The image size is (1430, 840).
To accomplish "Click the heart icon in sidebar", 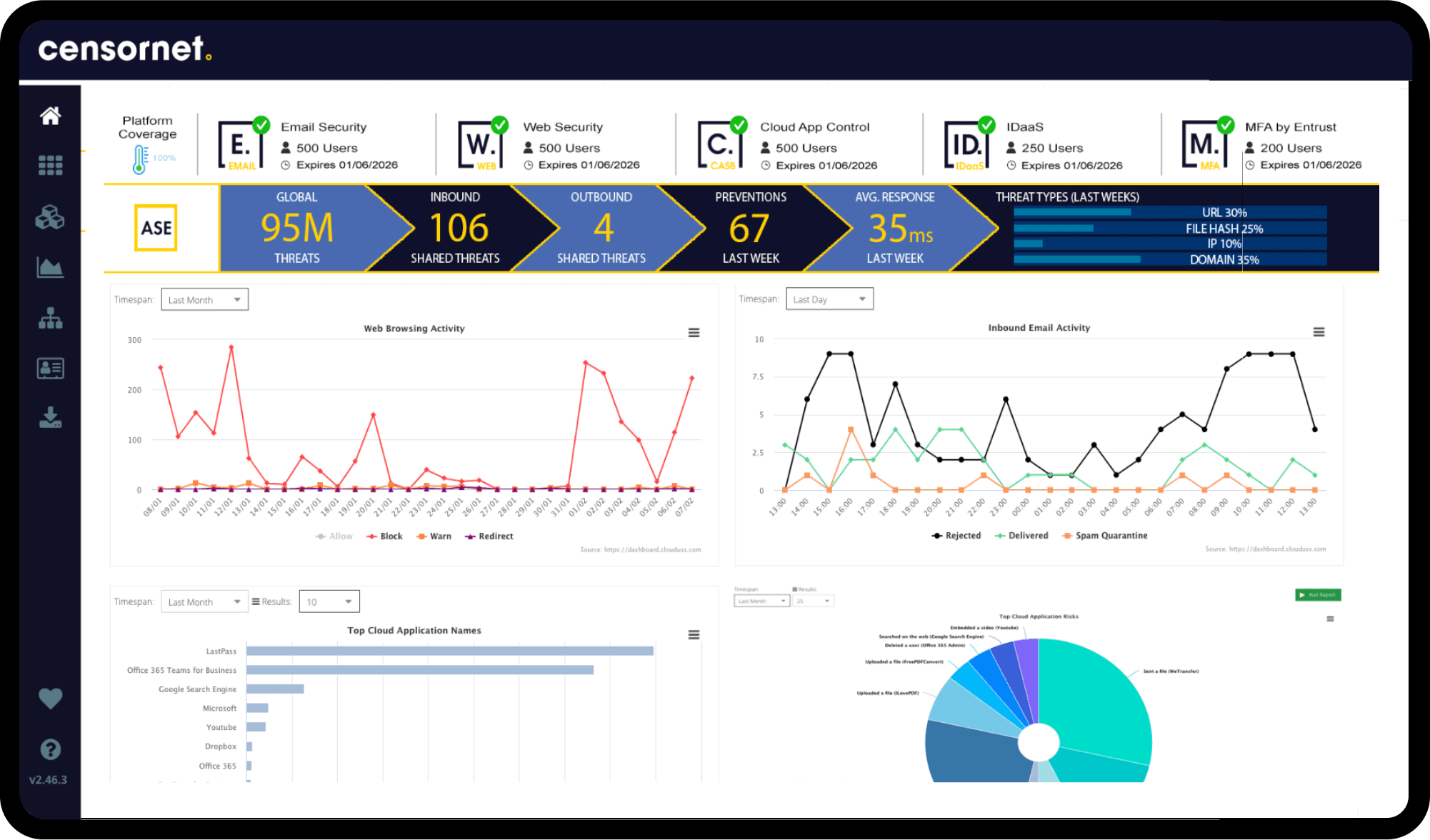I will [50, 698].
